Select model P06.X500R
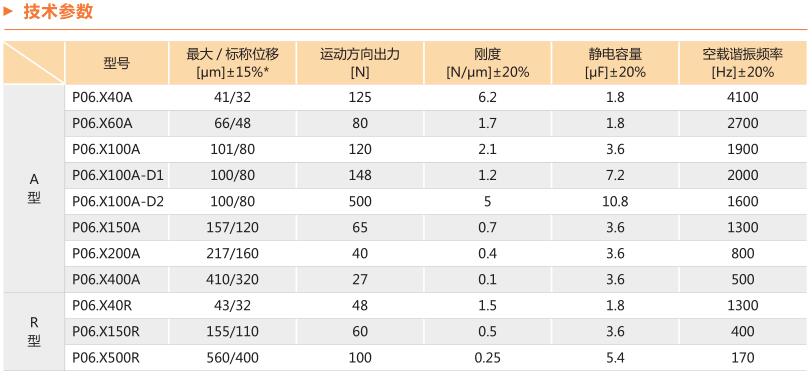812x378 pixels. [x=106, y=357]
